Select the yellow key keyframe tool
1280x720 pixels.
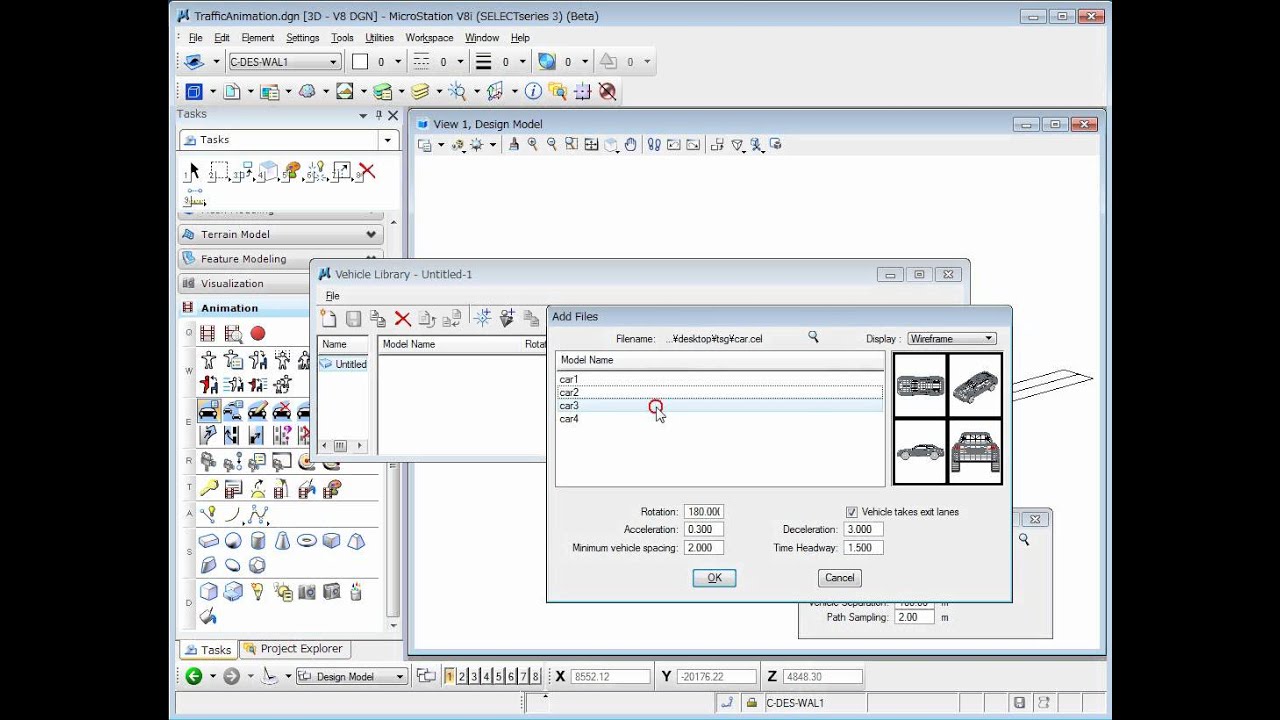(208, 489)
